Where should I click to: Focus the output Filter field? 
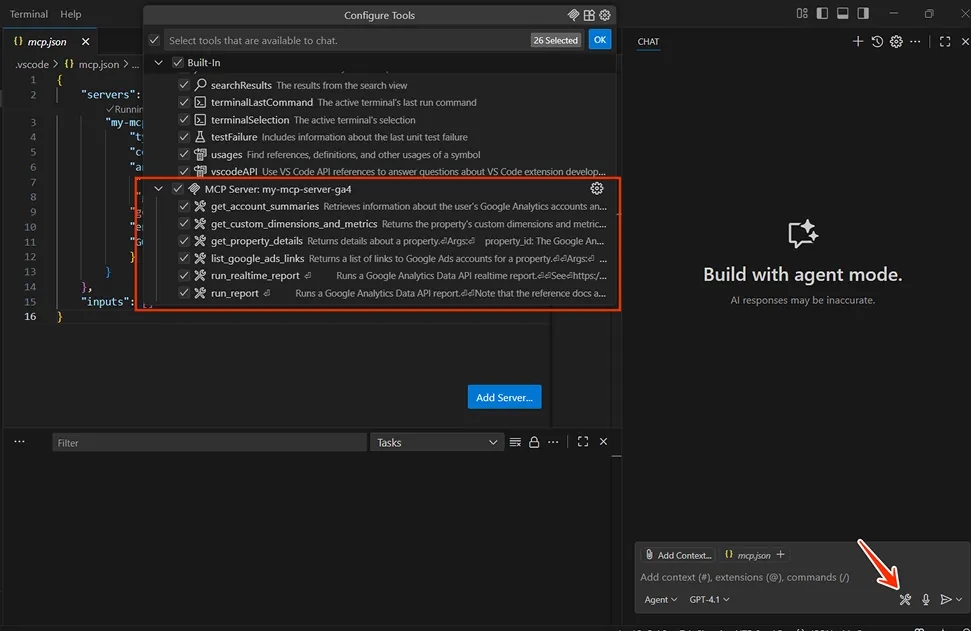pos(209,442)
